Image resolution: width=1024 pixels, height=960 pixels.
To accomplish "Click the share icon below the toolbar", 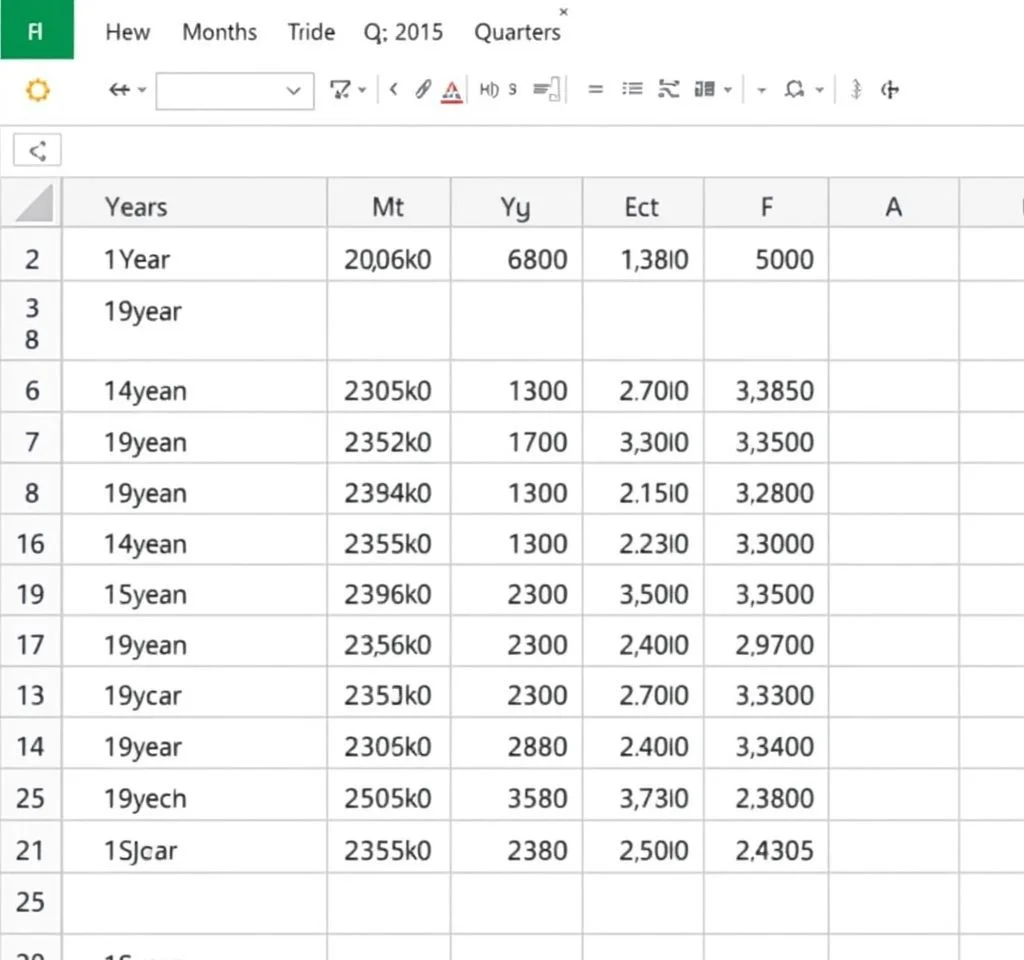I will click(x=37, y=151).
